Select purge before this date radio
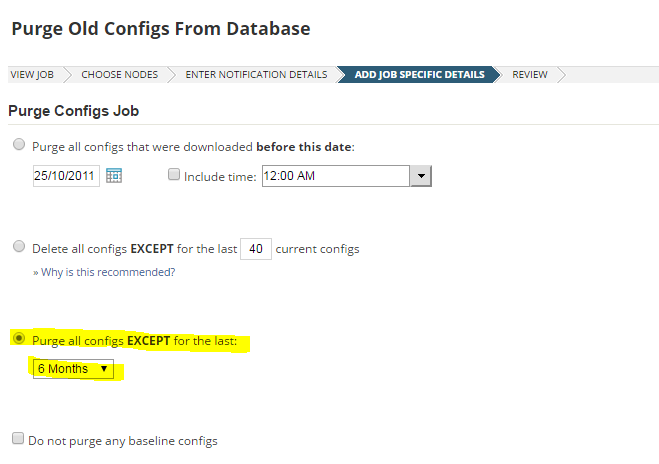Image resolution: width=659 pixels, height=464 pixels. tap(19, 146)
